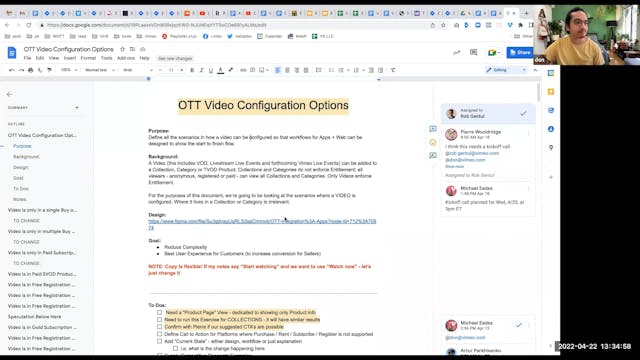Check the 'Need to run this Exercise for COLLECTIONS' item
The image size is (640, 360).
click(159, 320)
